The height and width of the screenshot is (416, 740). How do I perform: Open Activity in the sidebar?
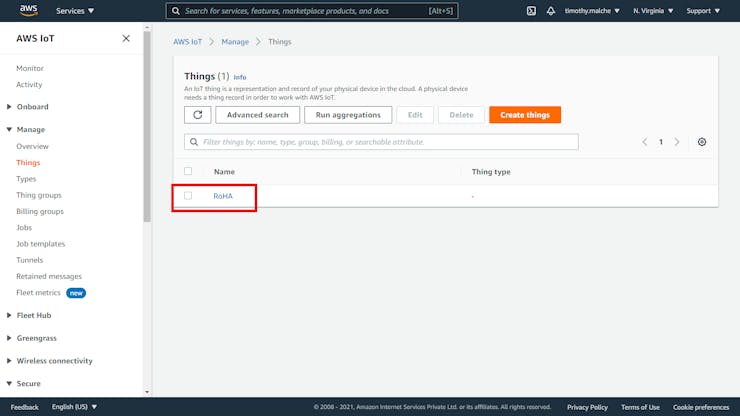click(x=29, y=85)
